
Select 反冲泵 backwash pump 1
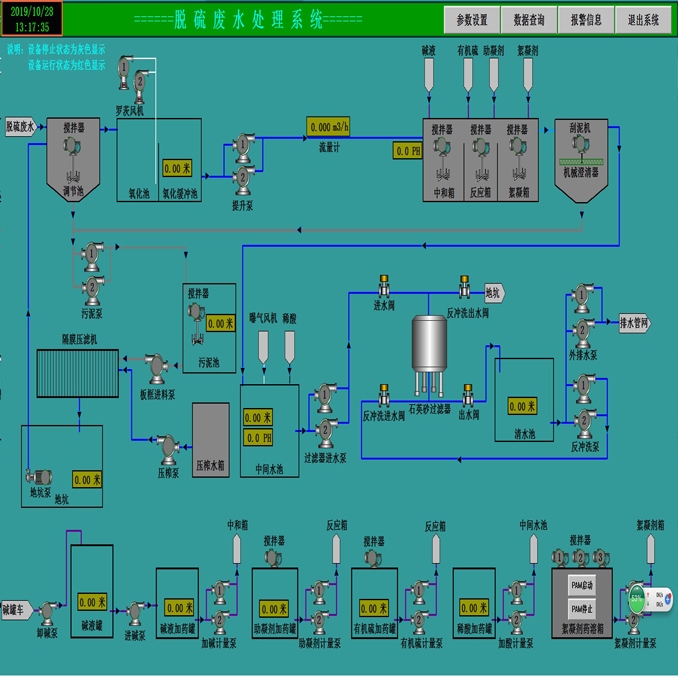click(584, 388)
